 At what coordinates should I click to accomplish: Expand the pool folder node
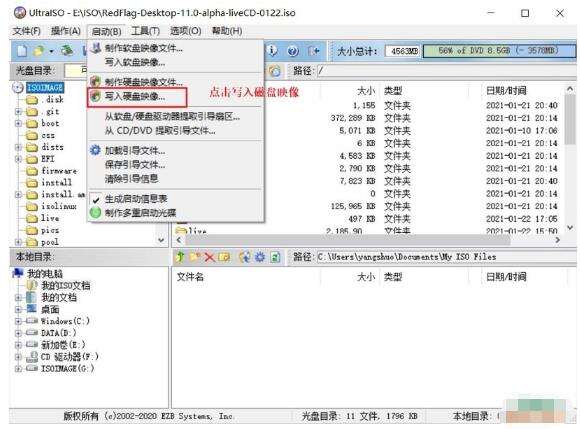[18, 242]
